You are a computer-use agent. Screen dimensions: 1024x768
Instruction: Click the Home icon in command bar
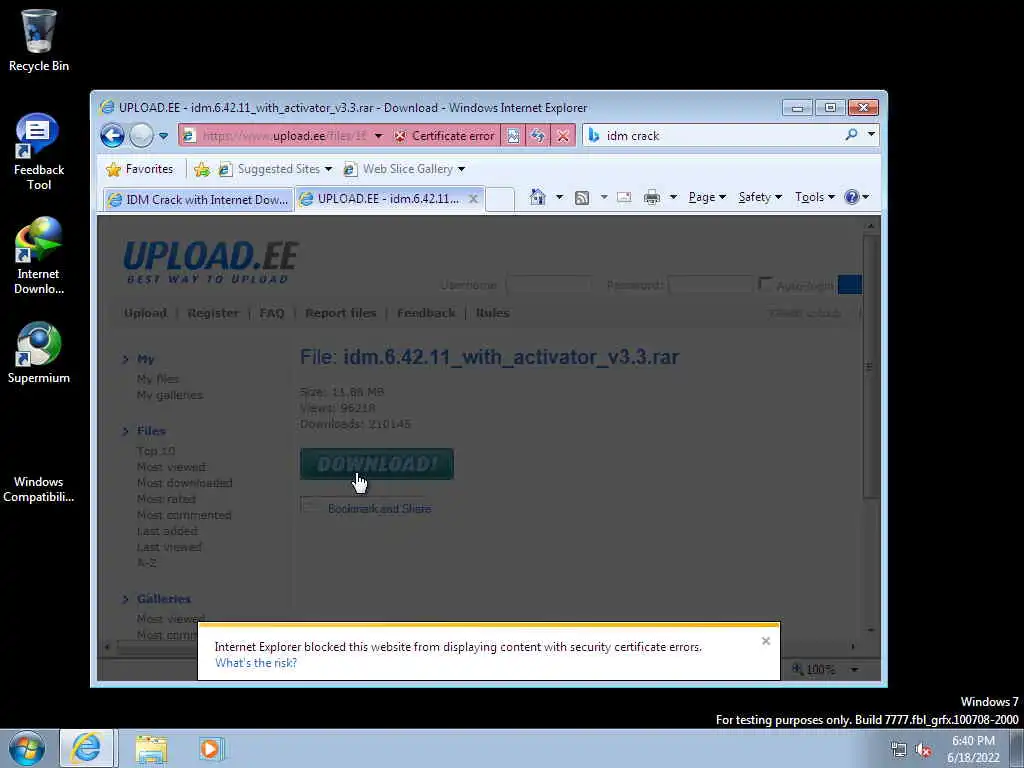coord(537,197)
